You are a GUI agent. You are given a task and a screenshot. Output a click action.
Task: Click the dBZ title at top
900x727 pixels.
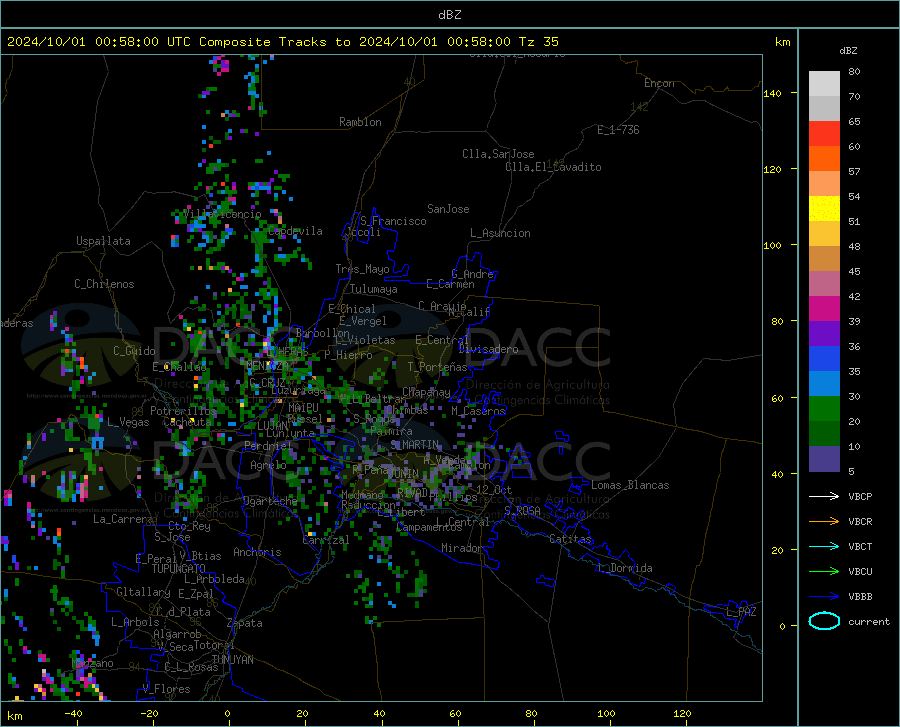click(449, 15)
